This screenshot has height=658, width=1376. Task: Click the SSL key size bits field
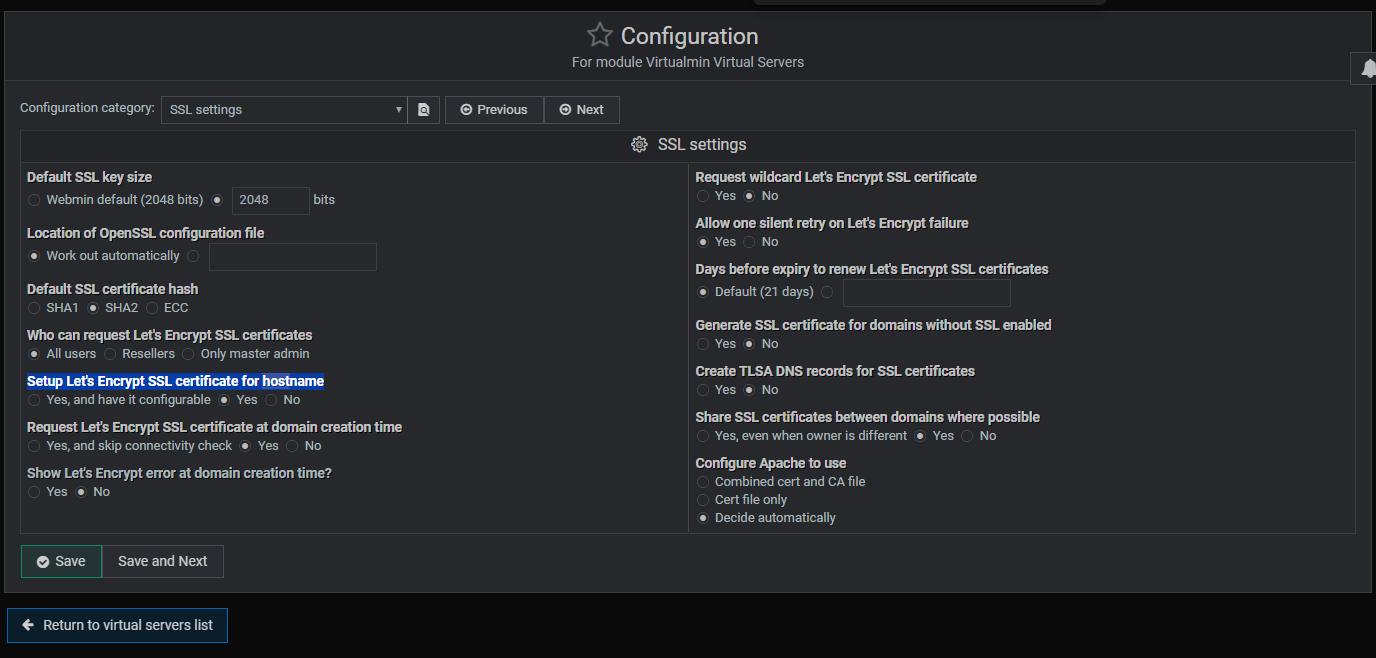[271, 200]
